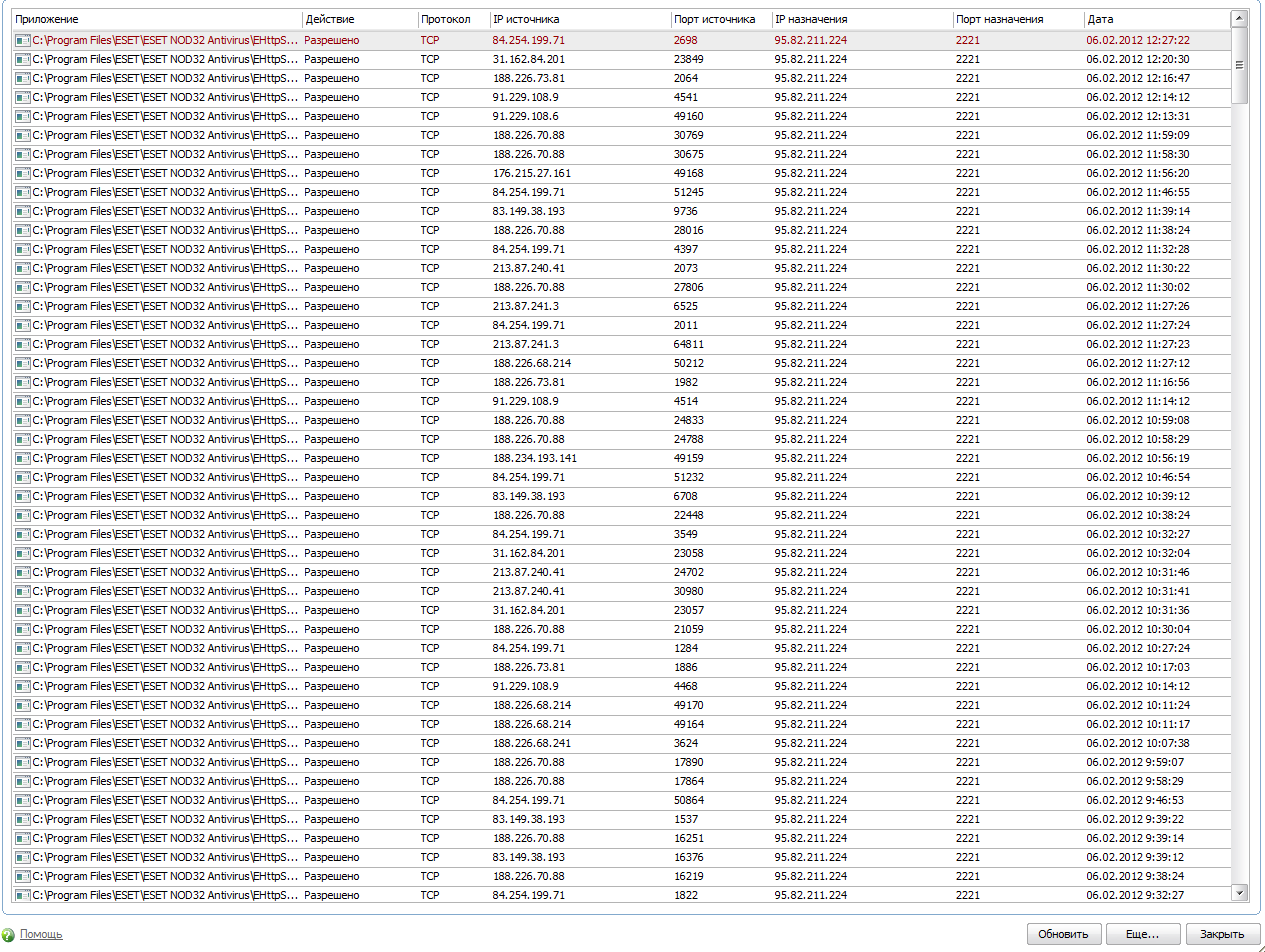Select source IP 91.229.108.6
Screen dimensions: 1265x952
pos(525,117)
